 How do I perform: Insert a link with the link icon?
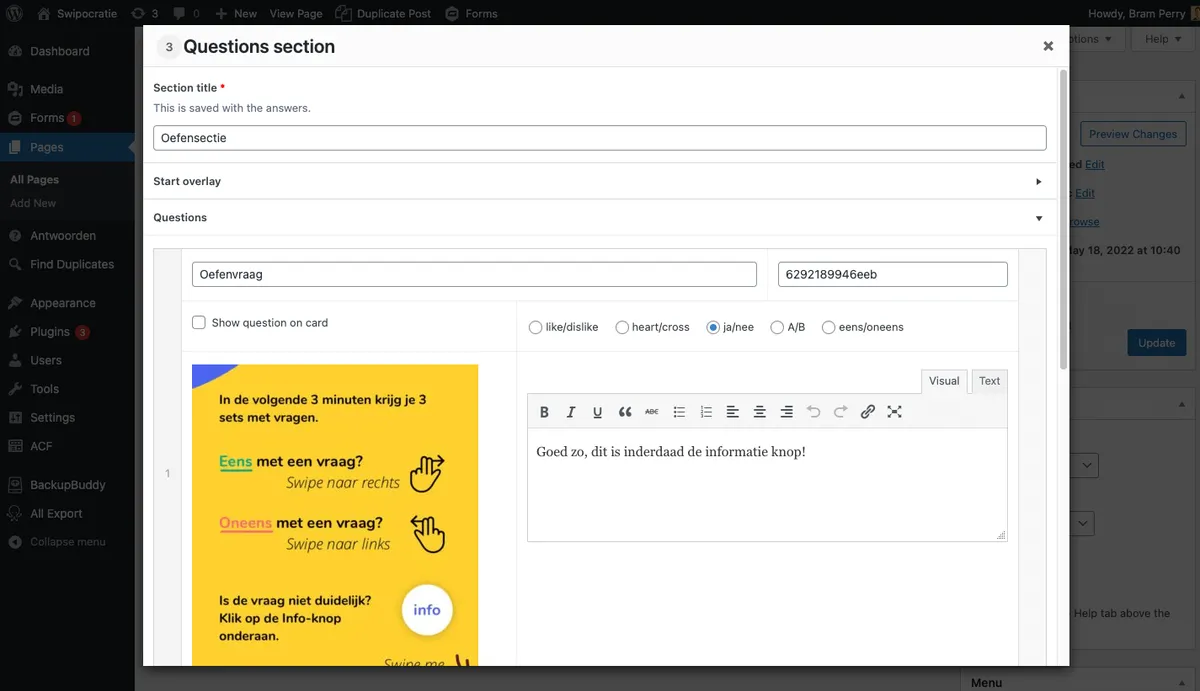coord(868,412)
